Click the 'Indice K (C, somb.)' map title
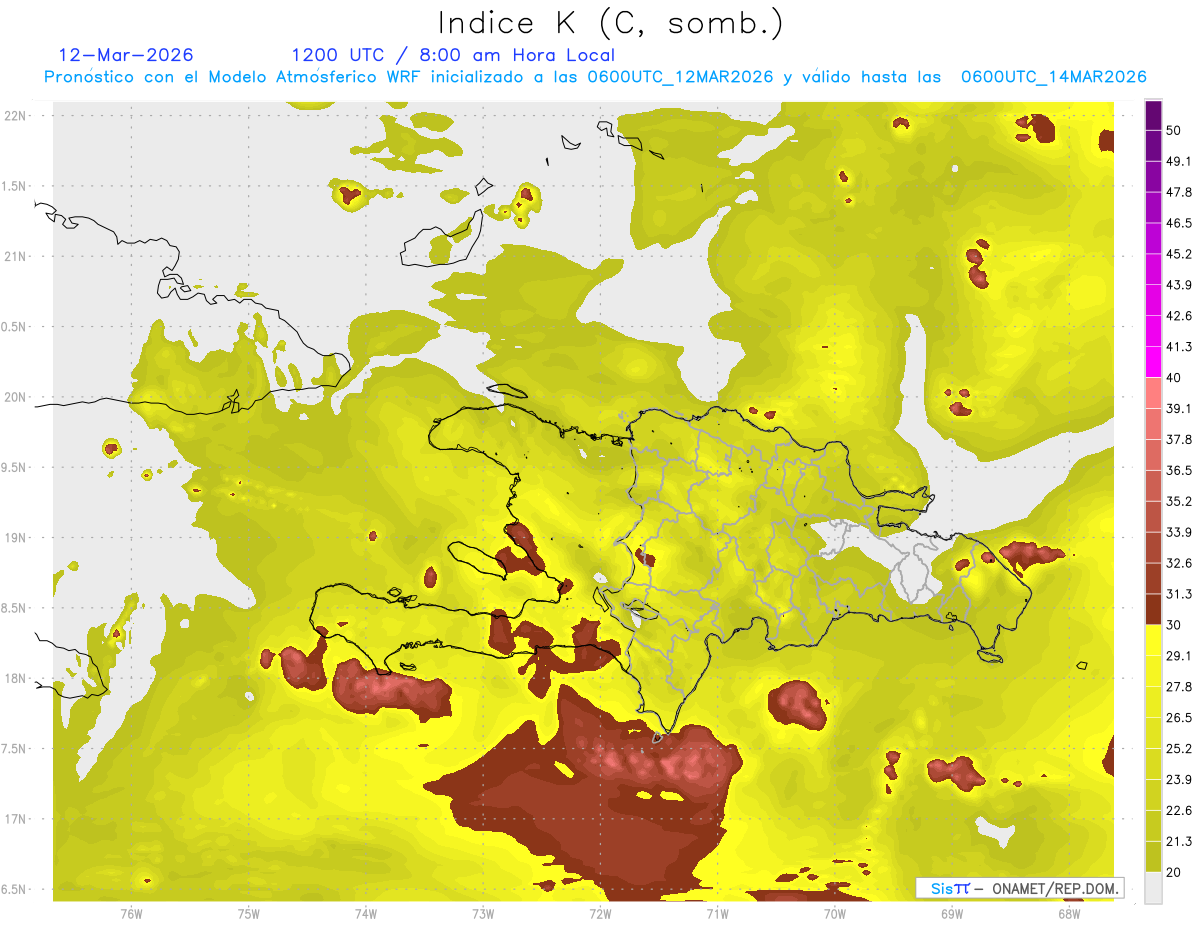1200x927 pixels. (610, 23)
